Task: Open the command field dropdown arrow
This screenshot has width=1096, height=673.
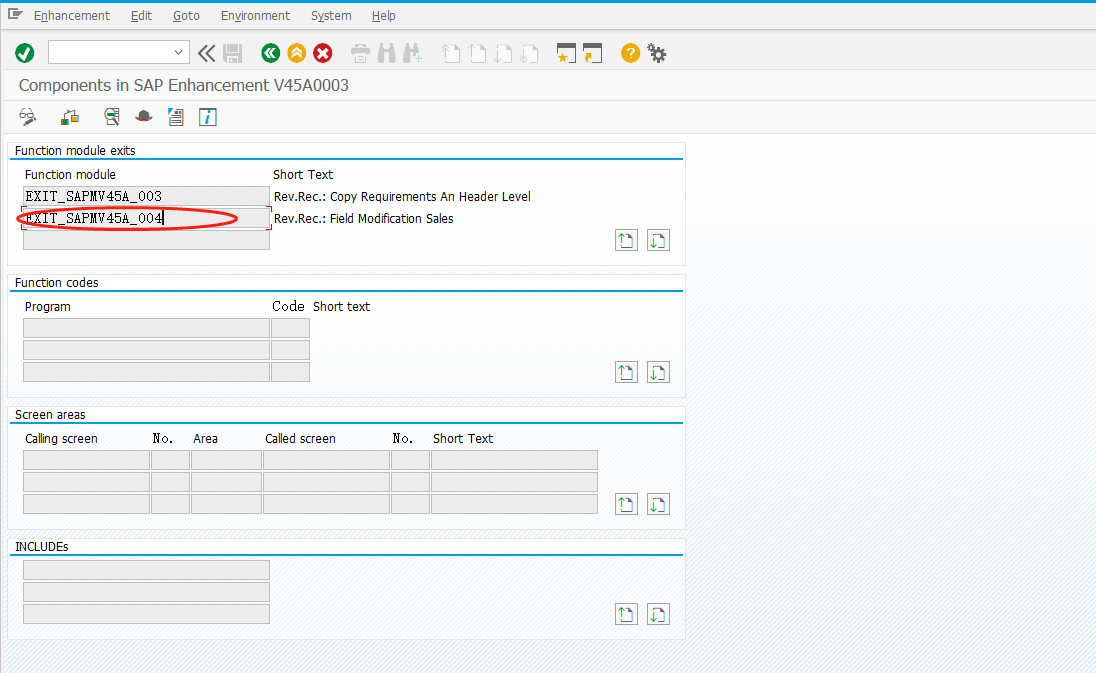Action: pos(178,52)
